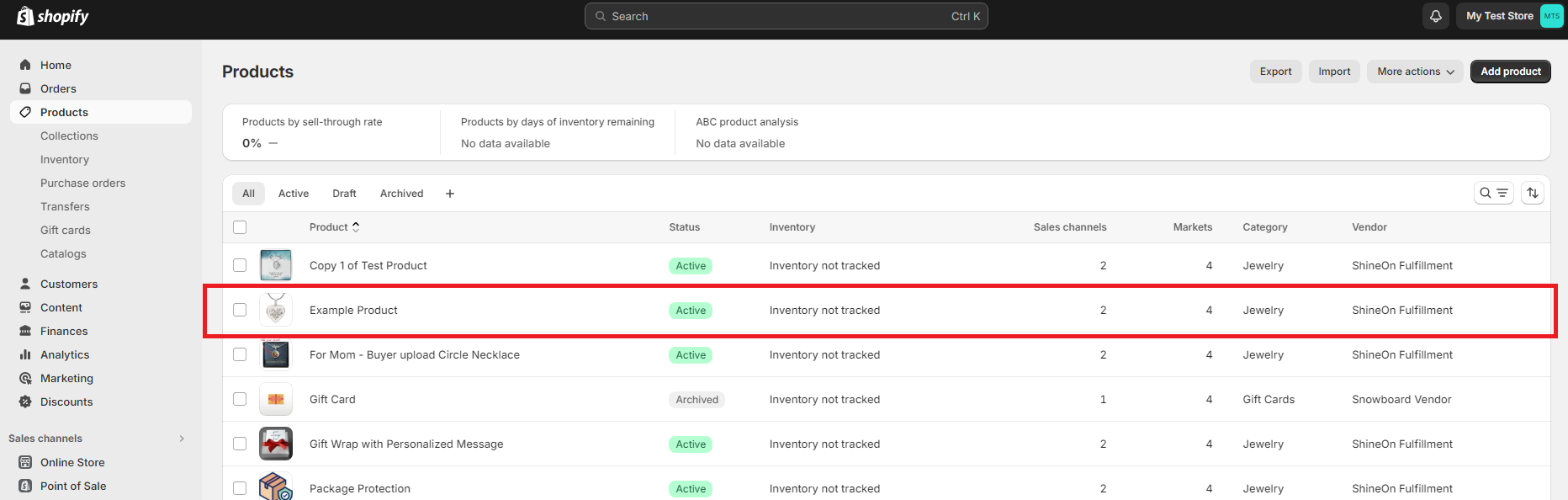The height and width of the screenshot is (500, 1568).
Task: Click the Archived status badge for Gift Card
Action: tap(697, 400)
